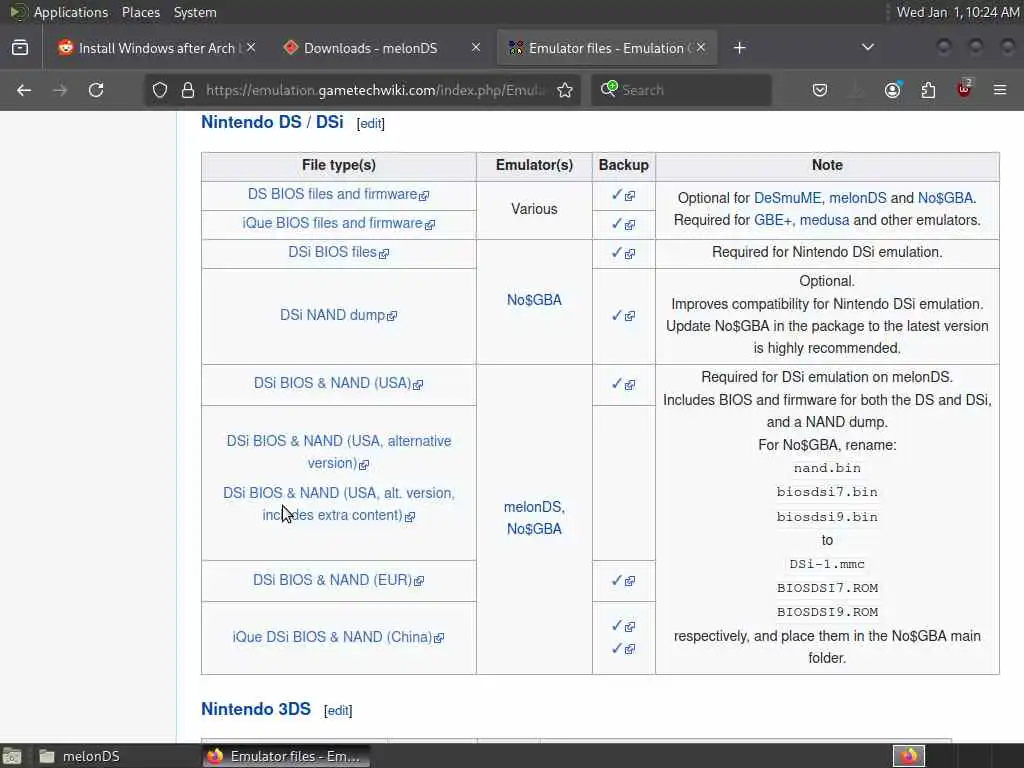The image size is (1024, 768).
Task: Open DSi BIOS & NAND alt. version extra content link
Action: [338, 504]
